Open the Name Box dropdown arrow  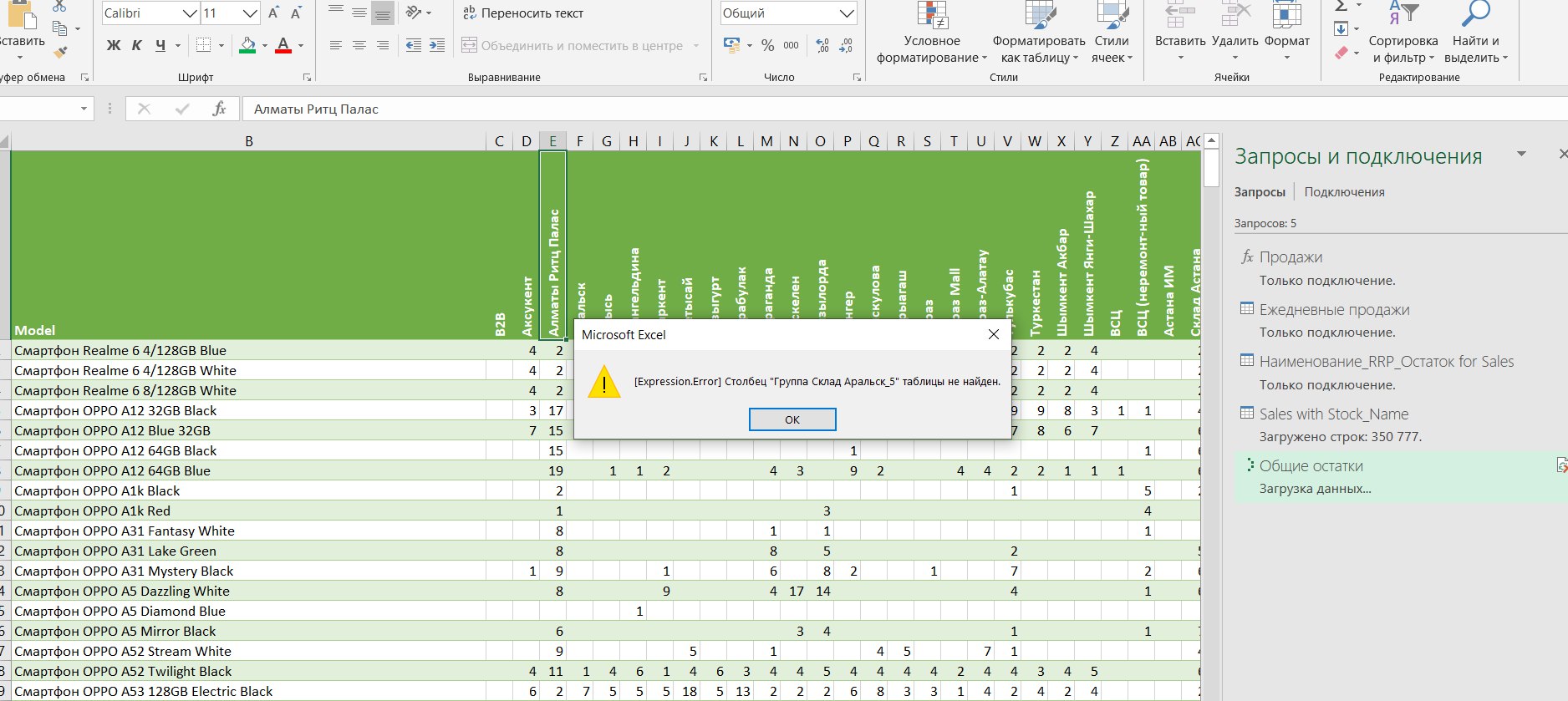click(84, 109)
